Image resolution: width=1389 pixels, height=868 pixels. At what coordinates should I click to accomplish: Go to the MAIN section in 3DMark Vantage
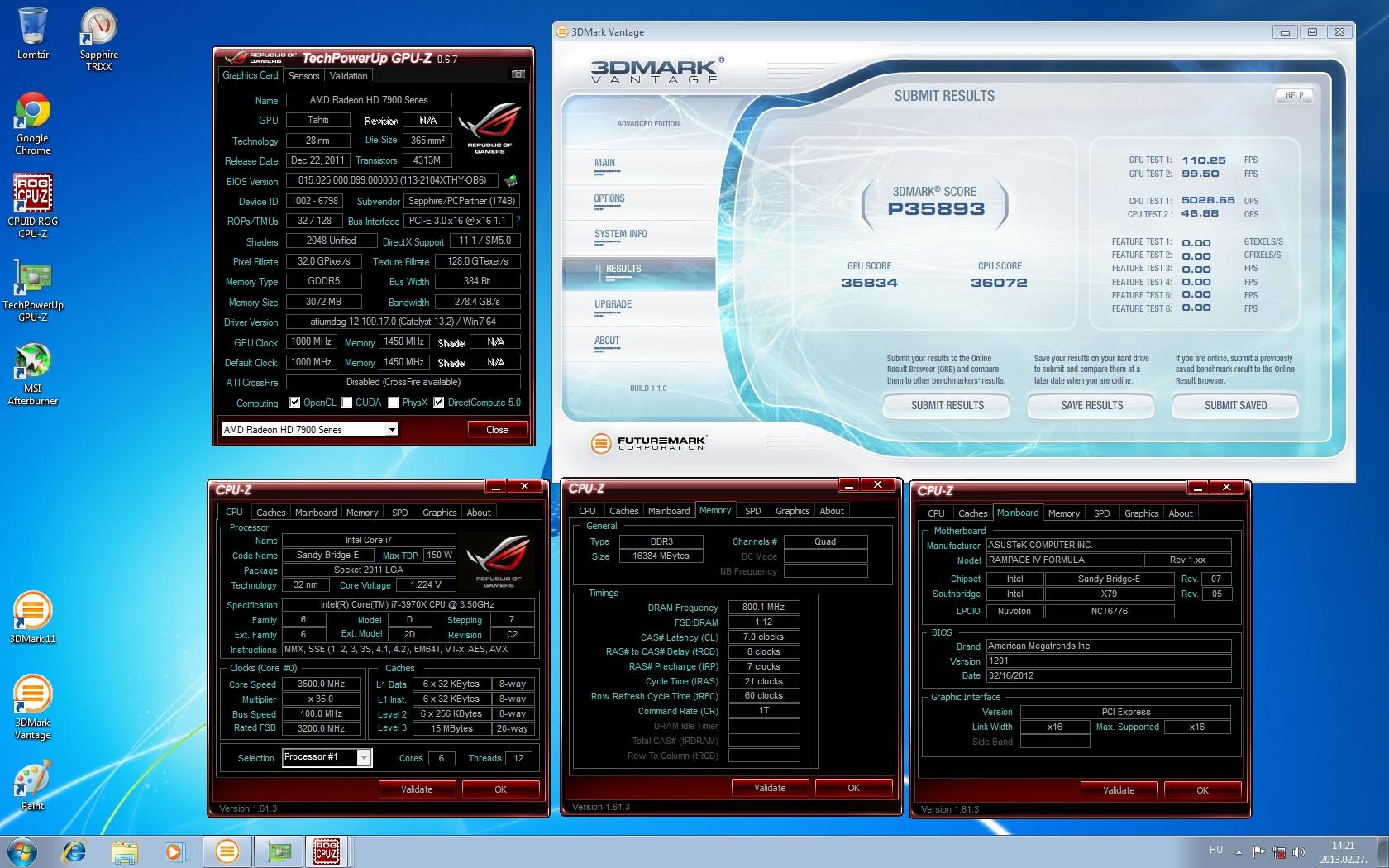point(604,164)
